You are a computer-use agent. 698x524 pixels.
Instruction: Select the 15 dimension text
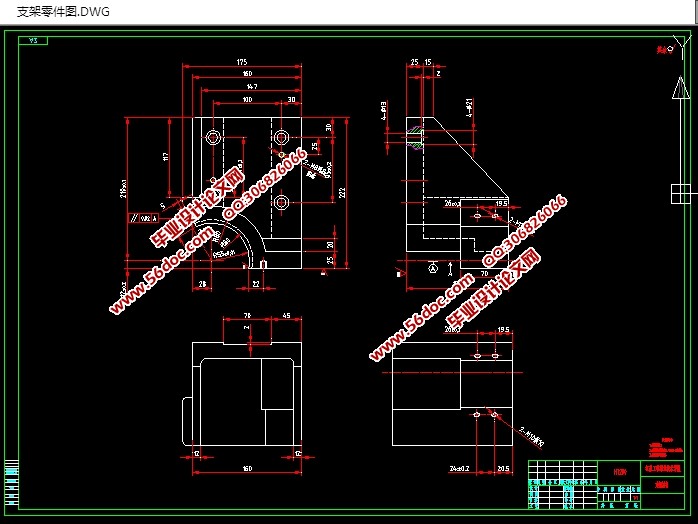click(428, 62)
